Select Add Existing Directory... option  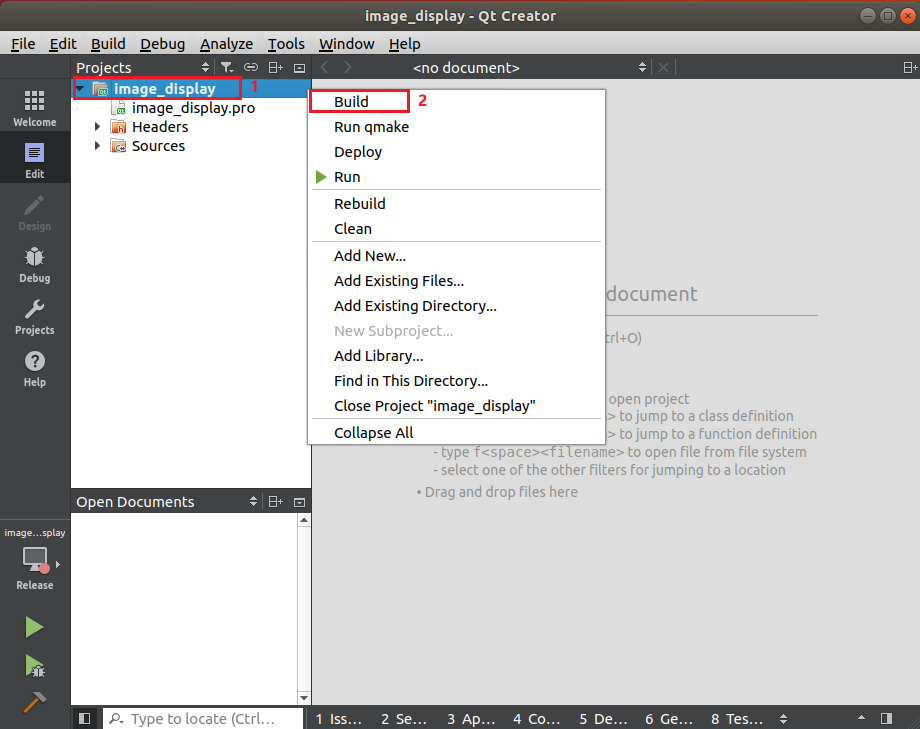456,306
